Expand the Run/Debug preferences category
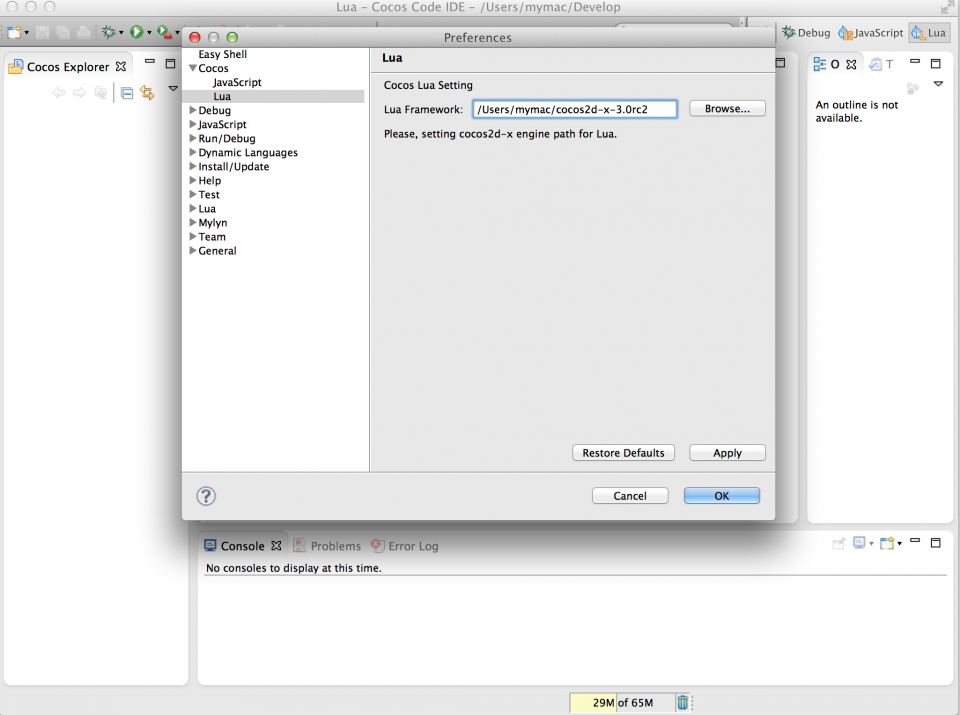 pos(193,139)
